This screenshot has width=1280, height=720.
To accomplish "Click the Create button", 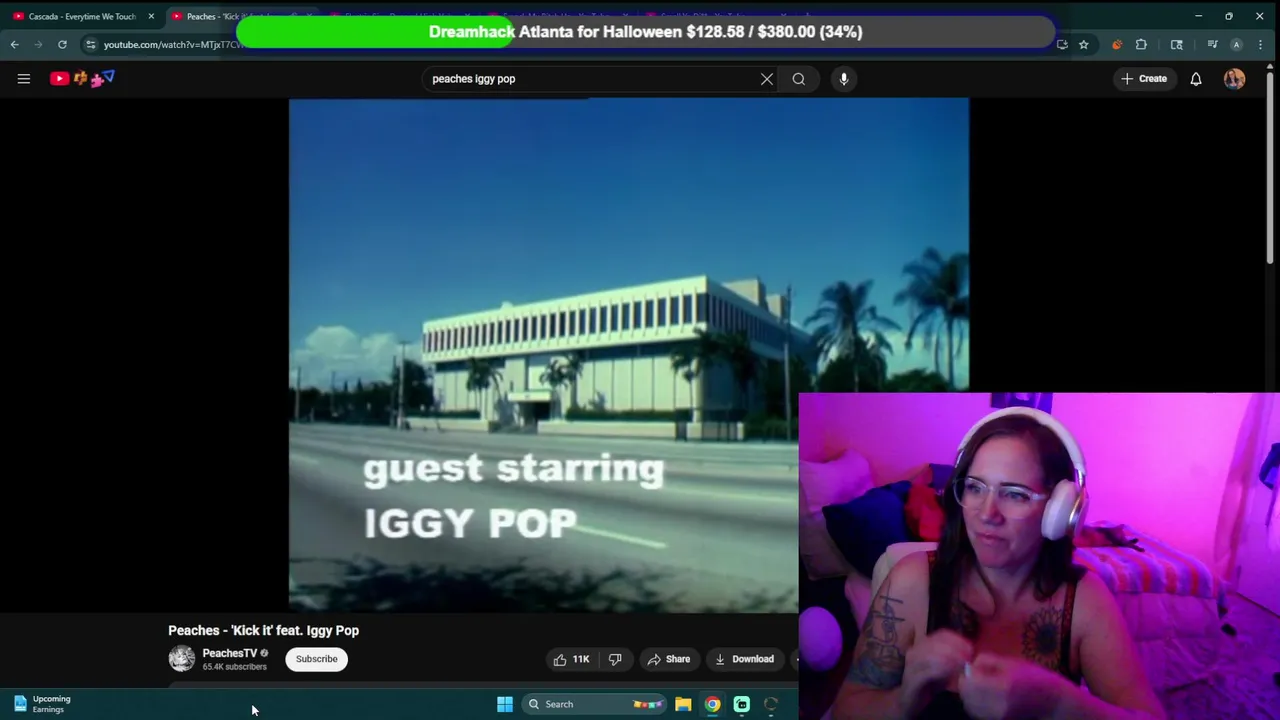I will (1144, 79).
